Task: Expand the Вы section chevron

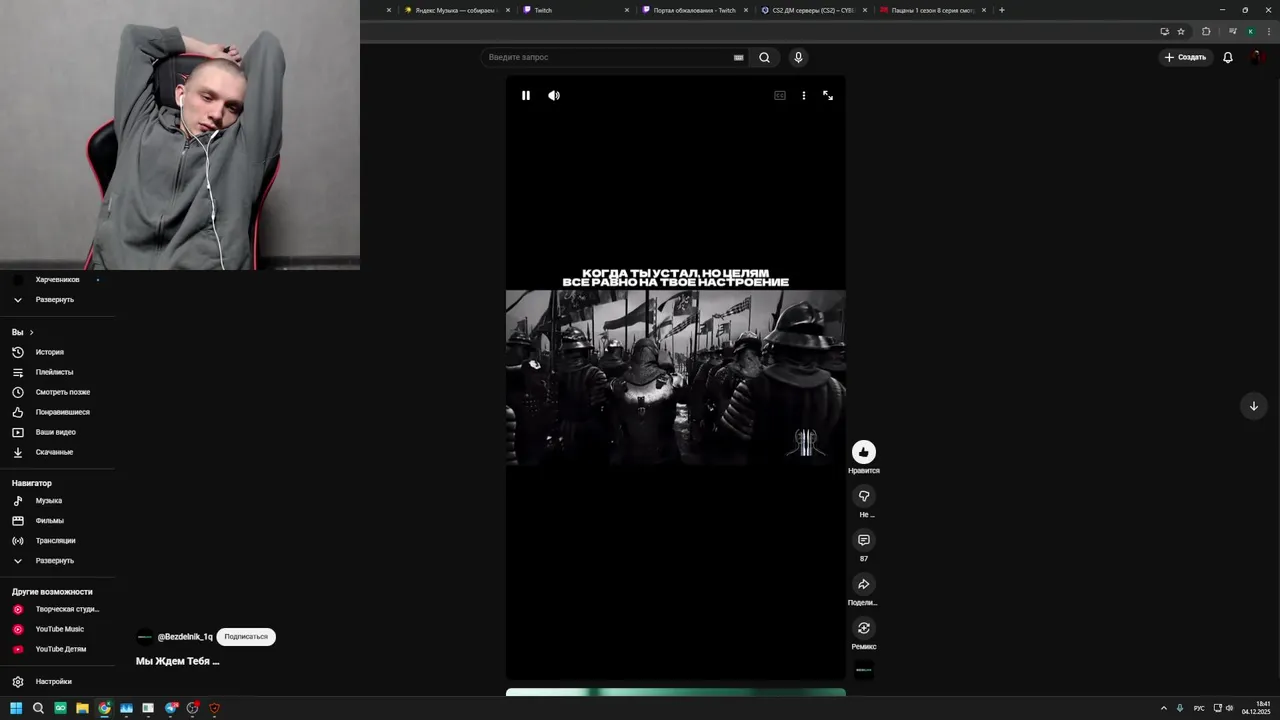Action: [x=31, y=332]
